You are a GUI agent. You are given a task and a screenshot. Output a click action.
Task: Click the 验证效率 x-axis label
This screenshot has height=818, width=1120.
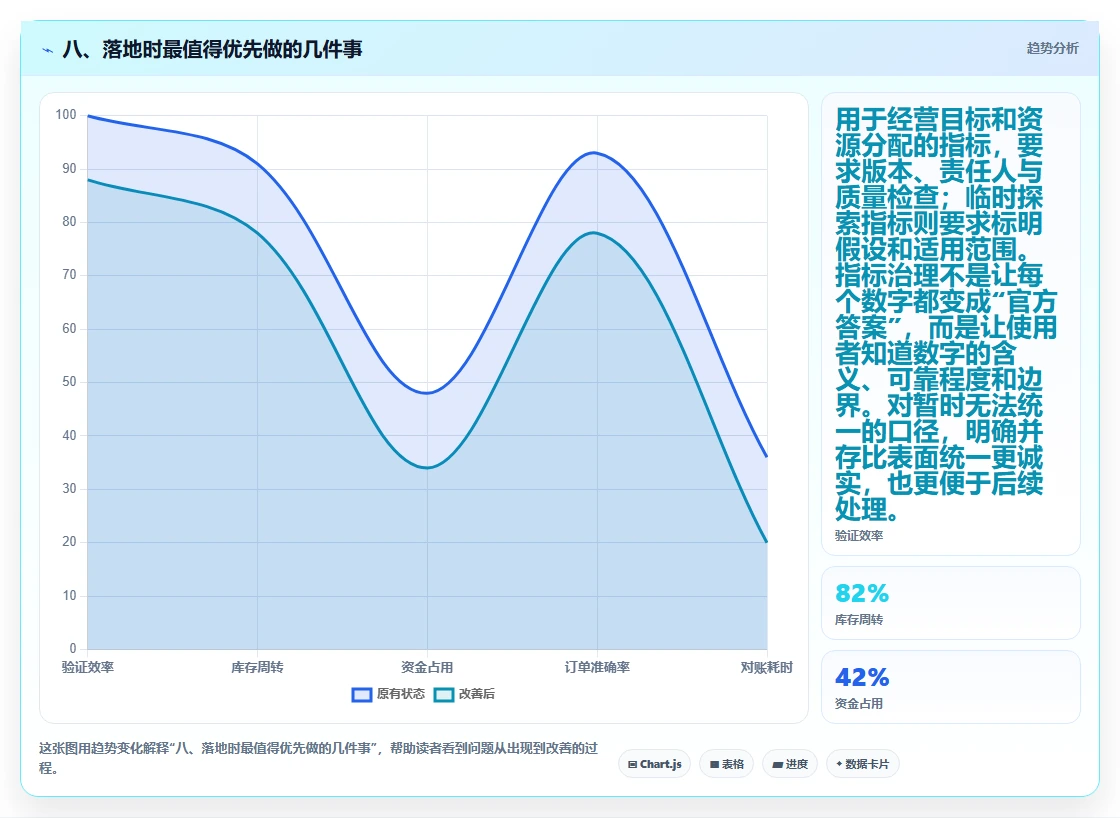(x=88, y=667)
